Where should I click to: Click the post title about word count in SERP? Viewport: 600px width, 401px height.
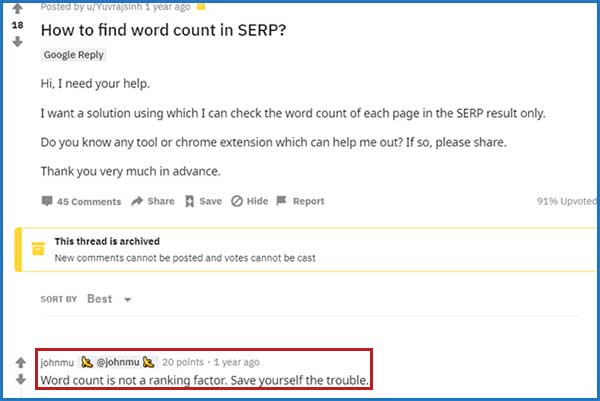(163, 30)
